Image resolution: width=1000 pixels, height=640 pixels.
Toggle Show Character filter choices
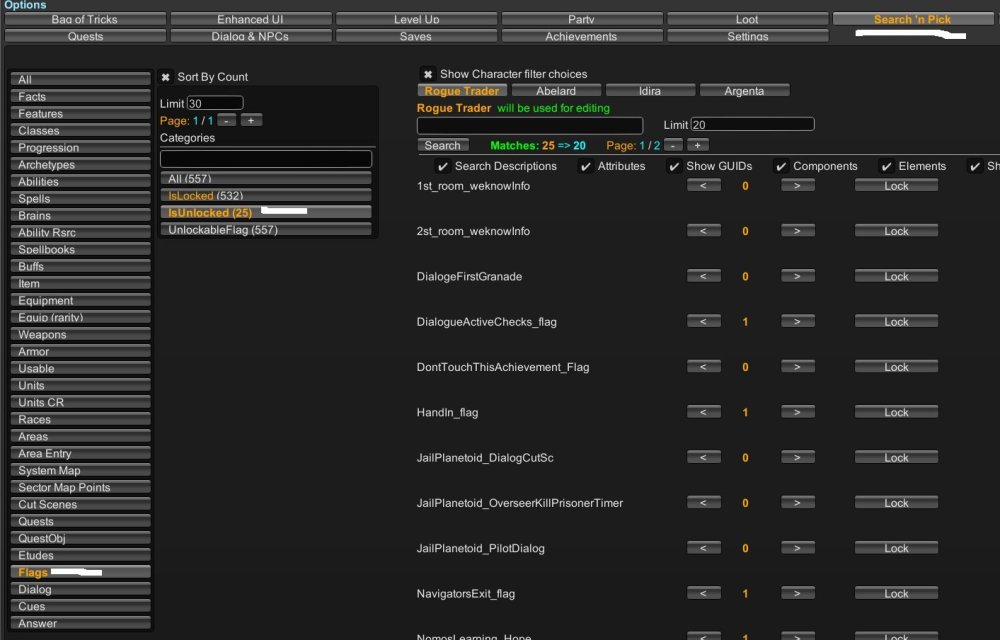tap(427, 74)
